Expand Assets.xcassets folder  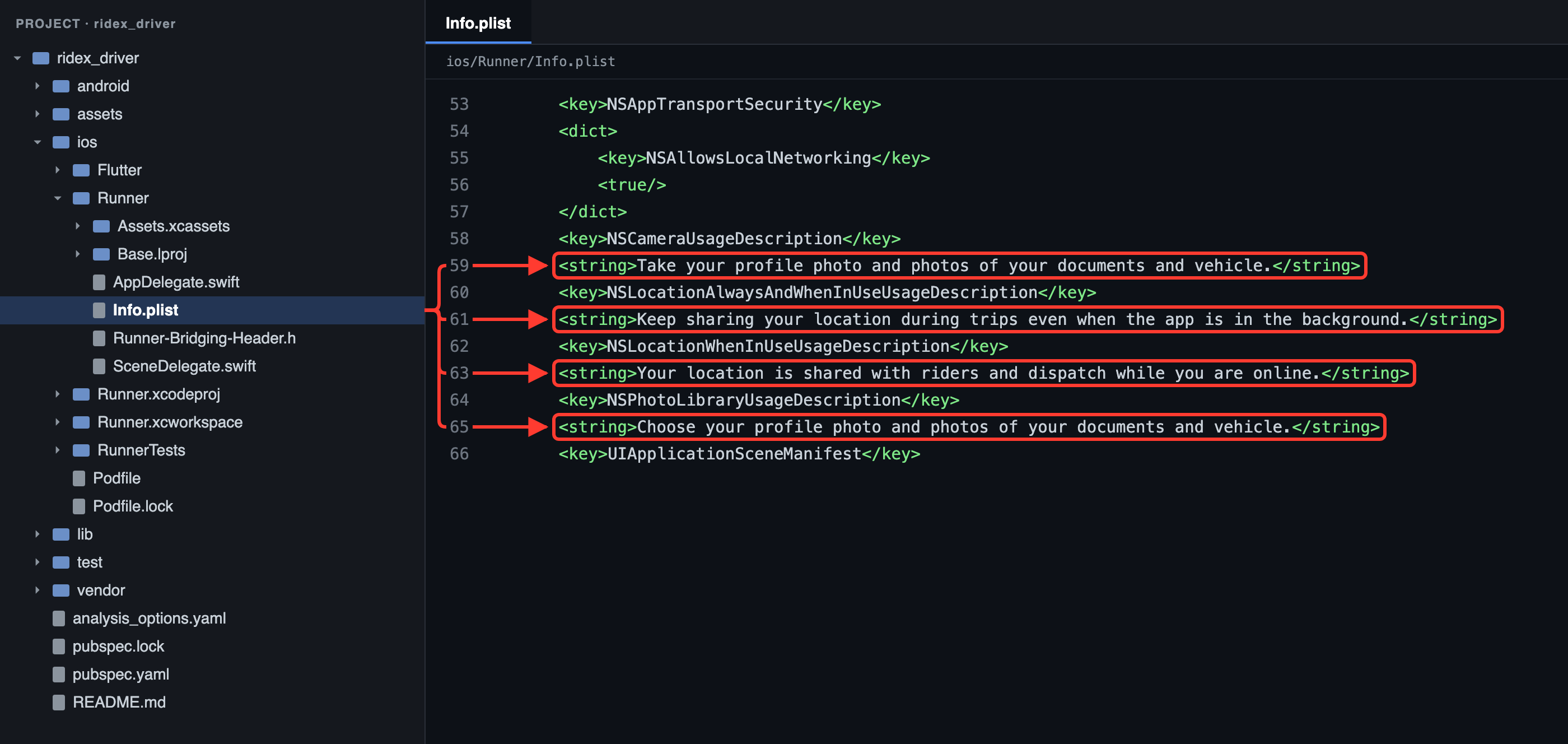tap(78, 226)
